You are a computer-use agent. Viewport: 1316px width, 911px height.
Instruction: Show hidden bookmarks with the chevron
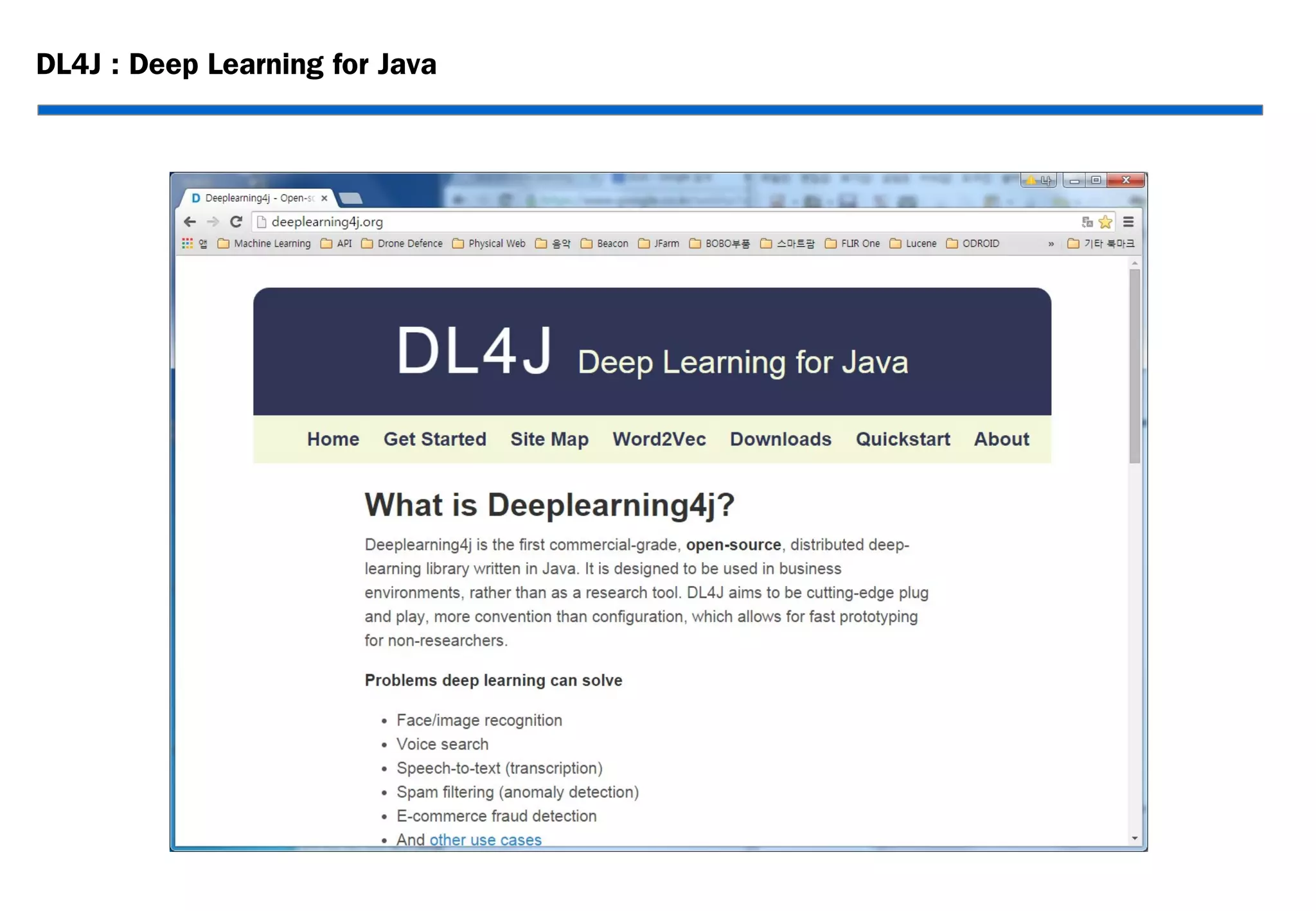[1051, 243]
